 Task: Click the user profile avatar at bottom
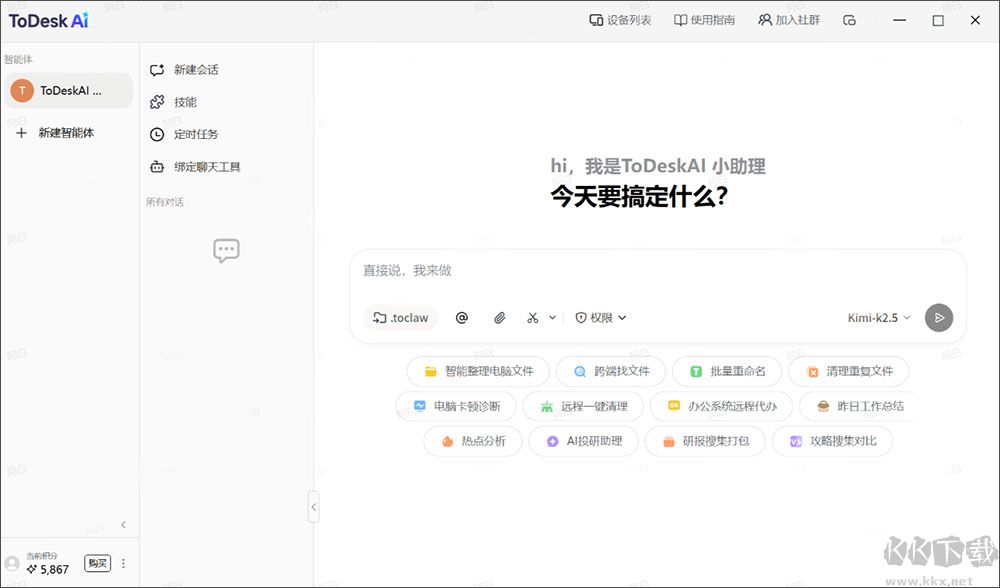tap(12, 564)
